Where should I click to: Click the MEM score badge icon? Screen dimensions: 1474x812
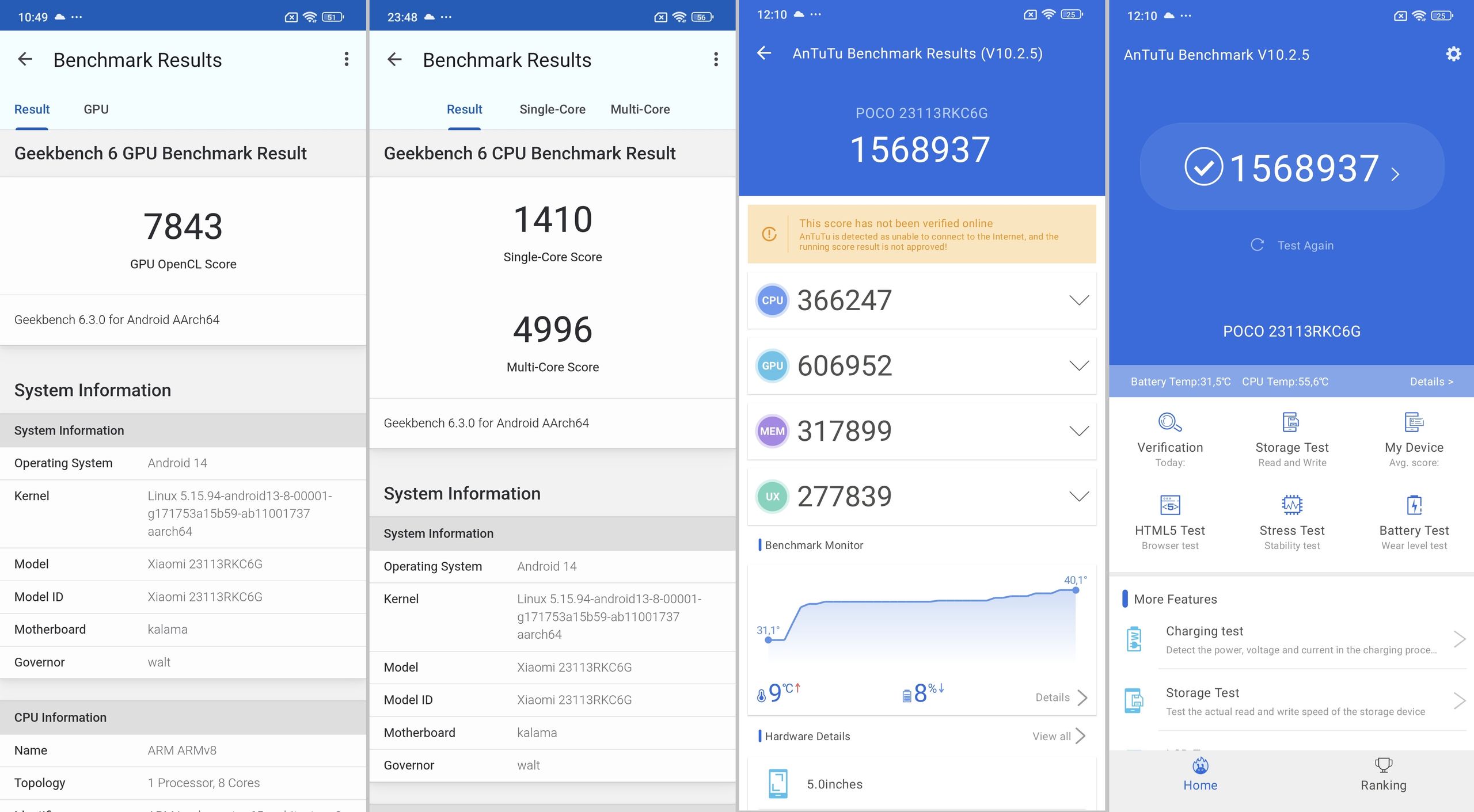pos(772,431)
